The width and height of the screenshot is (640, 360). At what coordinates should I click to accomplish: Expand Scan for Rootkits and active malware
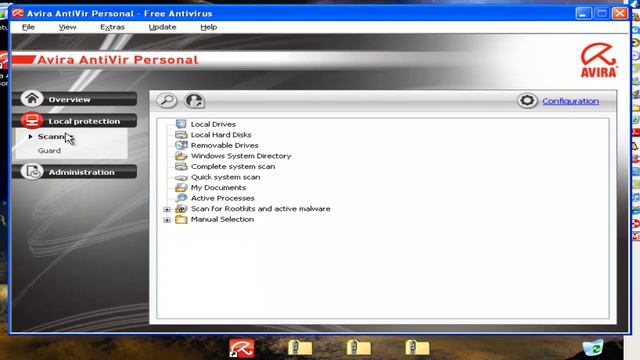pos(167,209)
